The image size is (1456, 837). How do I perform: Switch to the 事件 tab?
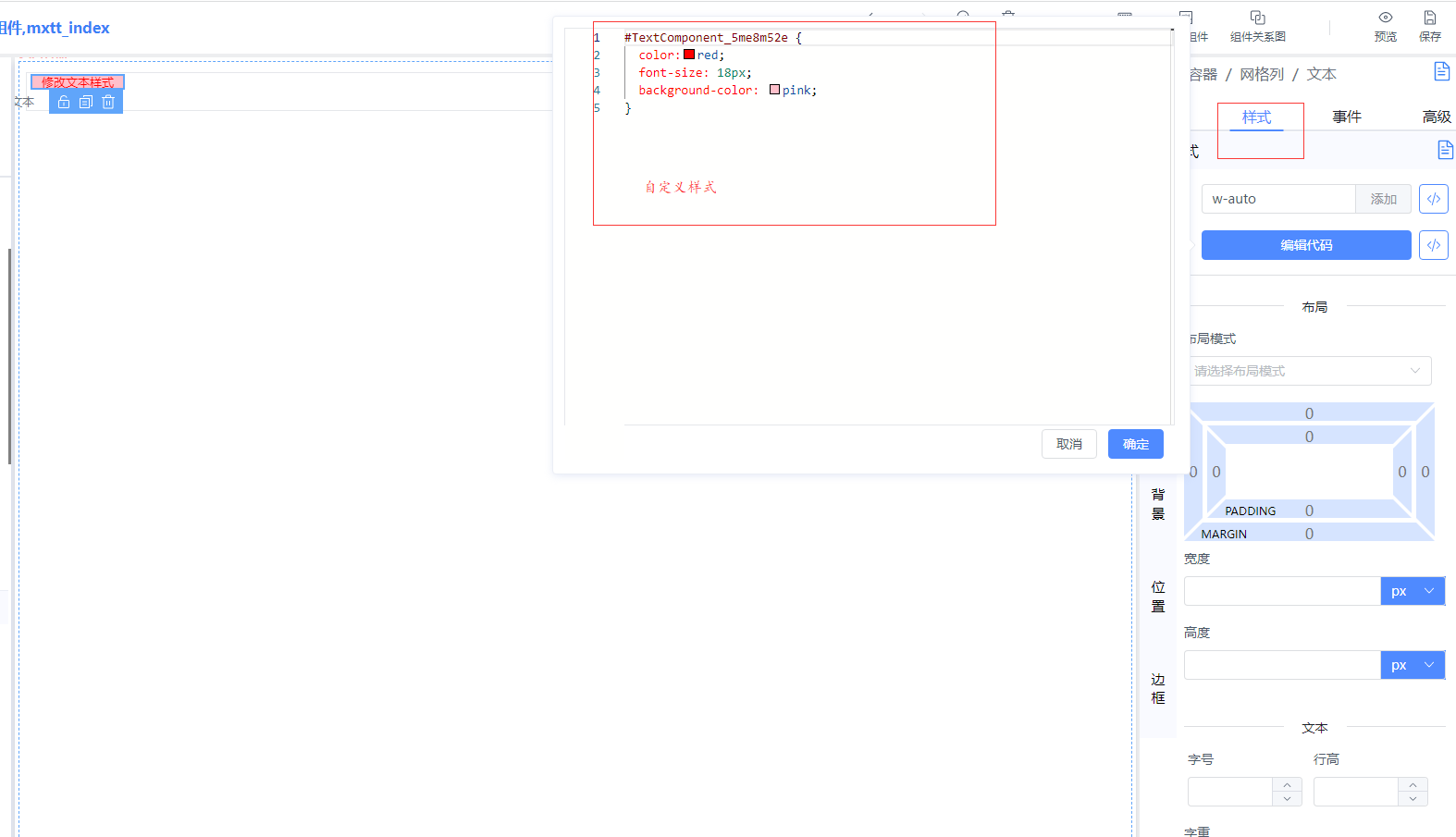pyautogui.click(x=1347, y=117)
